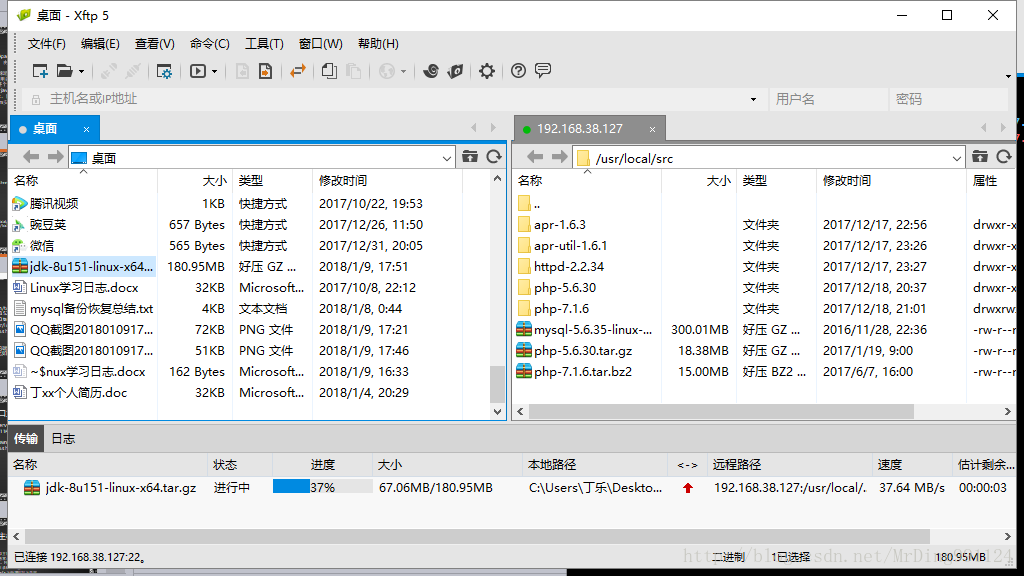Expand the /usr/local/src path dropdown
The width and height of the screenshot is (1024, 576).
point(957,158)
